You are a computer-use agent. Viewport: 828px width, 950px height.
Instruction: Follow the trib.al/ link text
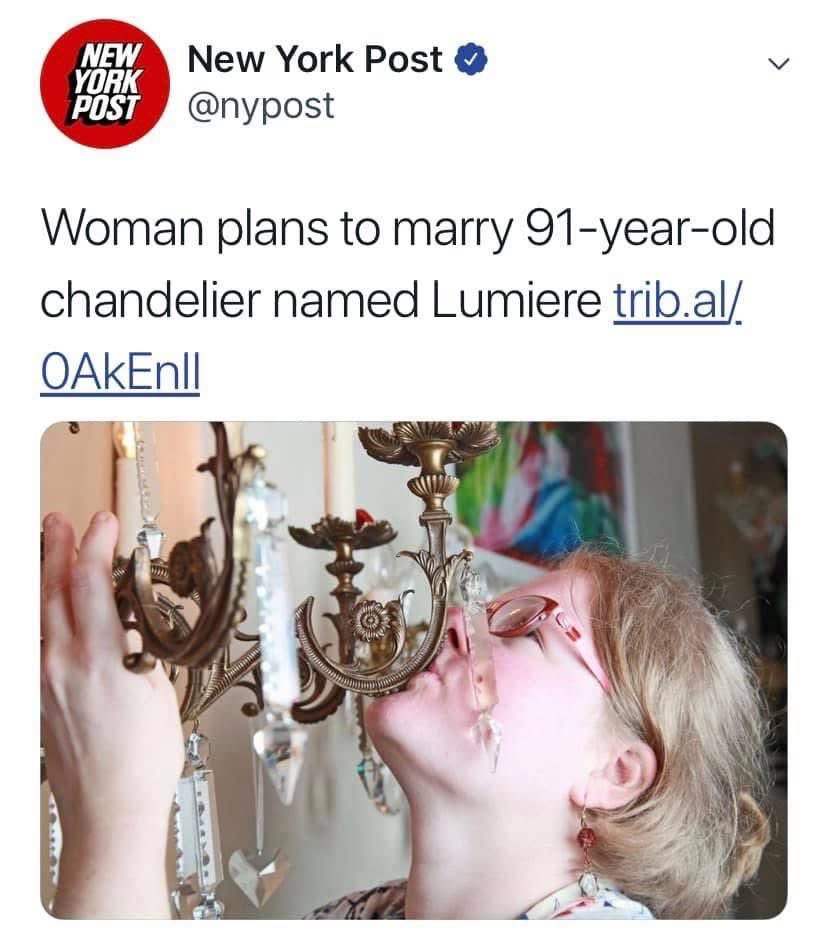[678, 301]
